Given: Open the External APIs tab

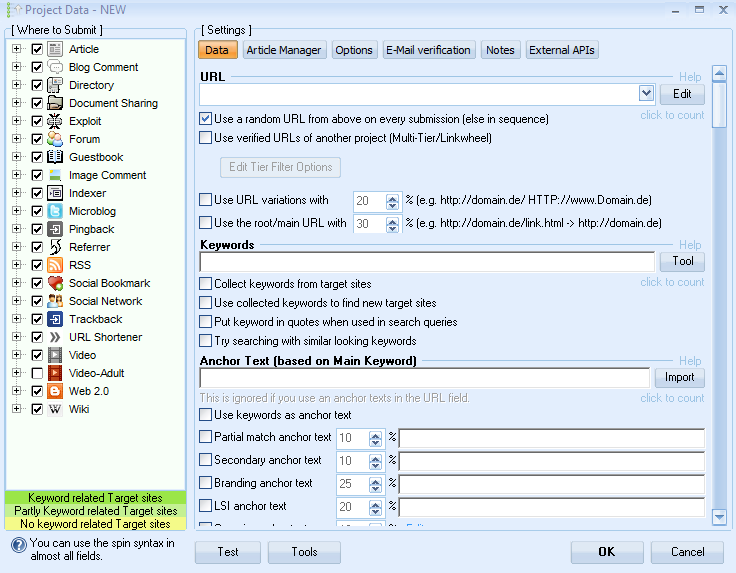Looking at the screenshot, I should 562,50.
